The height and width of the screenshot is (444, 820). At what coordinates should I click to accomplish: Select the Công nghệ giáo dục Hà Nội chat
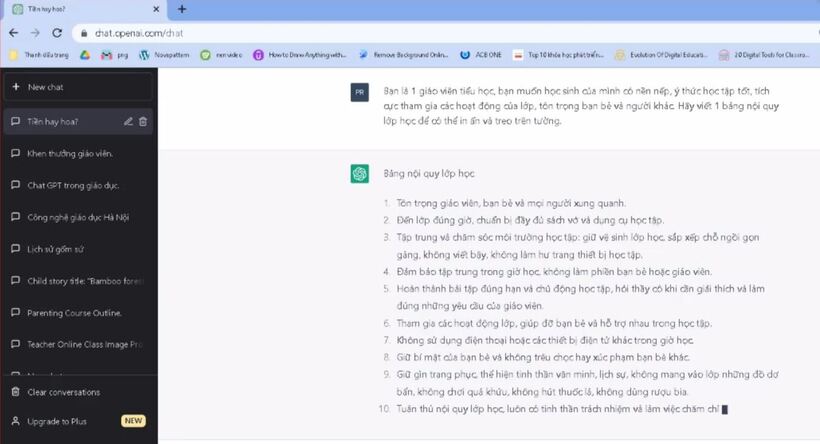point(78,217)
